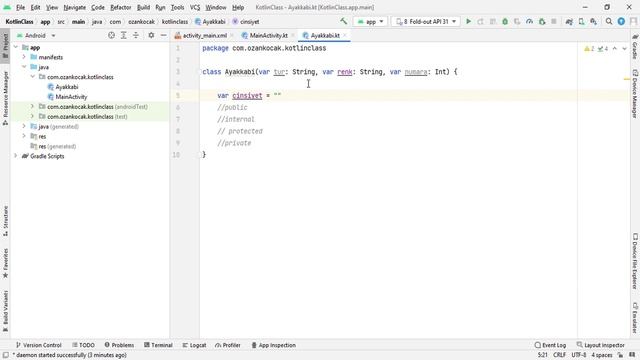Collapse the app module tree node
The width and height of the screenshot is (640, 360).
pos(16,47)
